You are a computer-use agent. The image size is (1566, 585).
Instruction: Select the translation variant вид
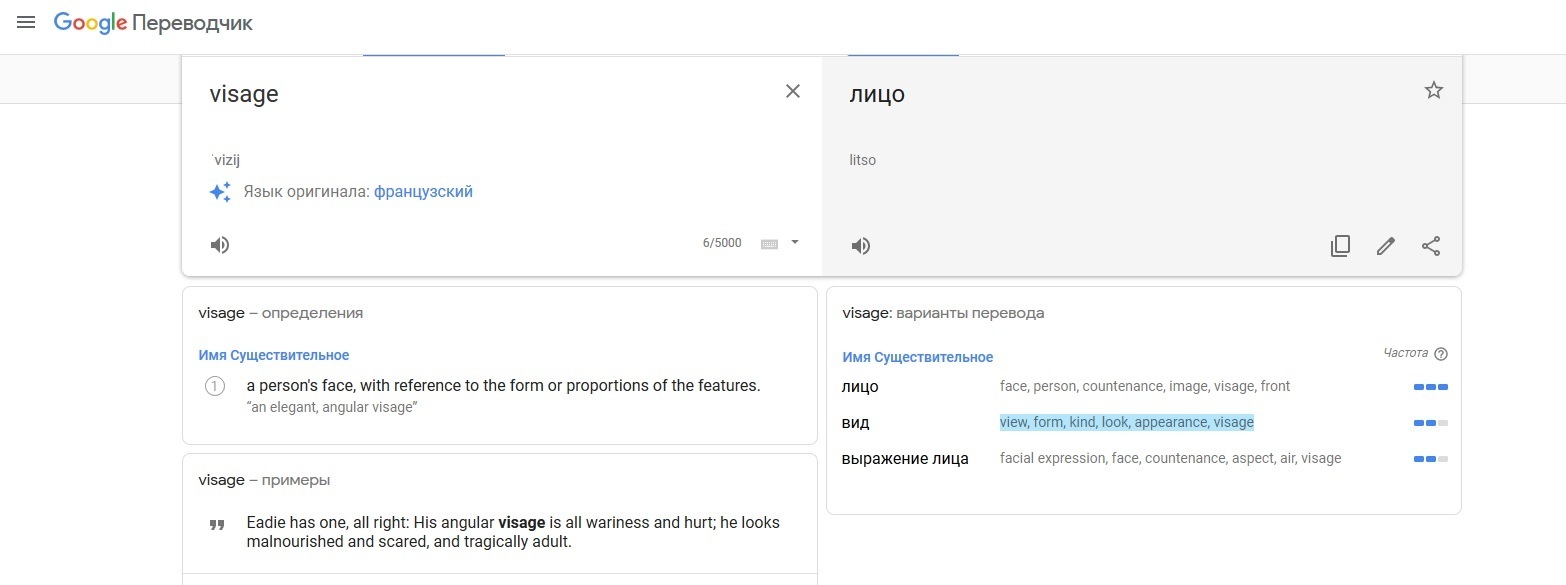point(856,423)
